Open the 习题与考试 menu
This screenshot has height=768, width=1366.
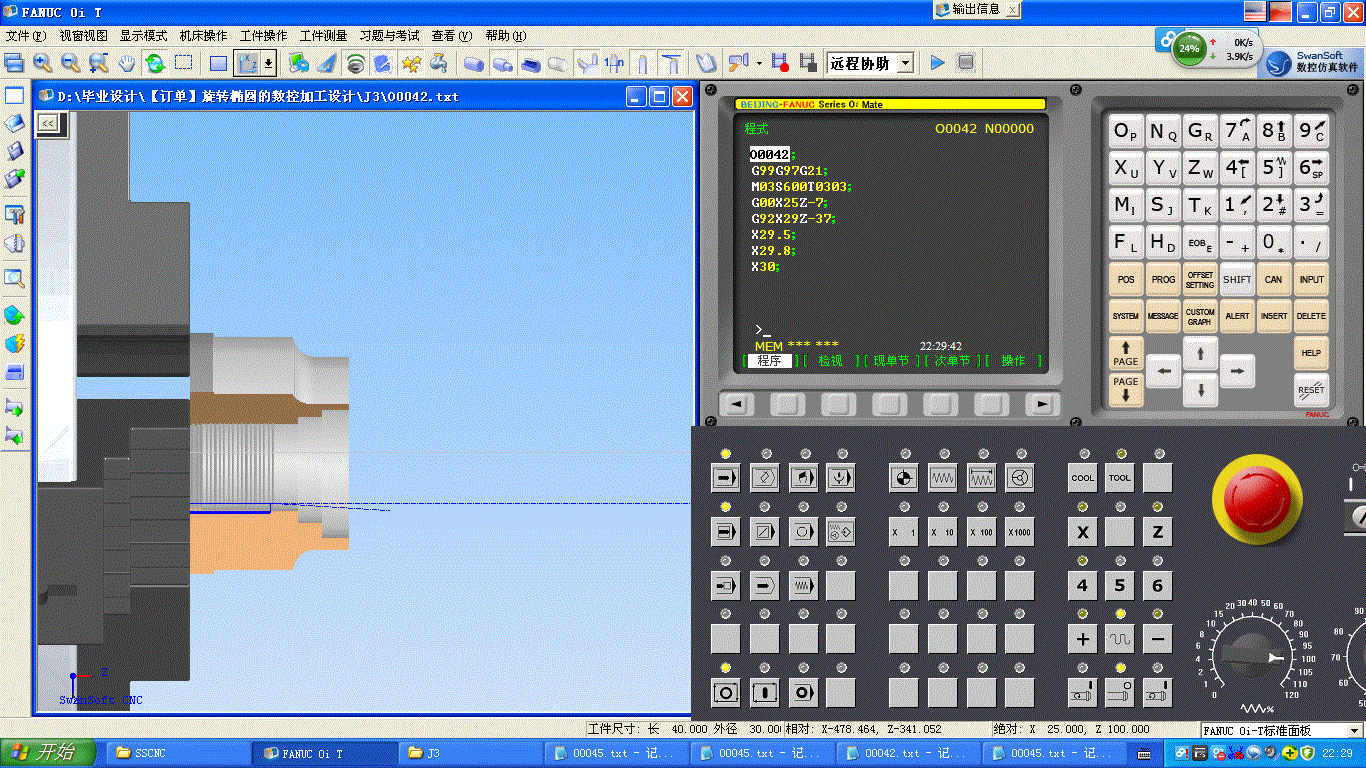pos(390,35)
